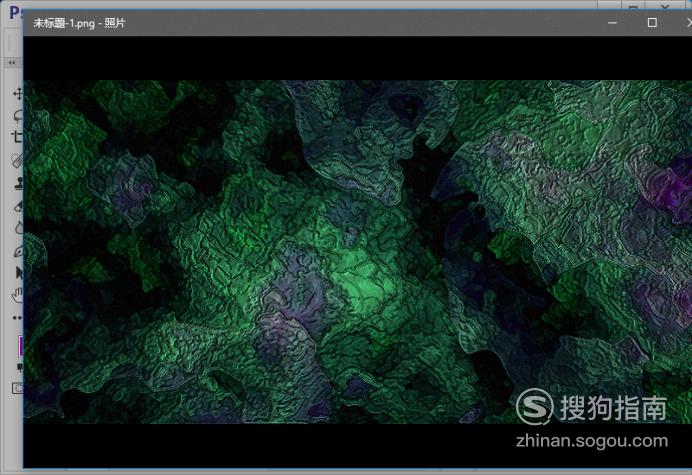
Task: Maximize the Photos viewer window
Action: (x=652, y=23)
